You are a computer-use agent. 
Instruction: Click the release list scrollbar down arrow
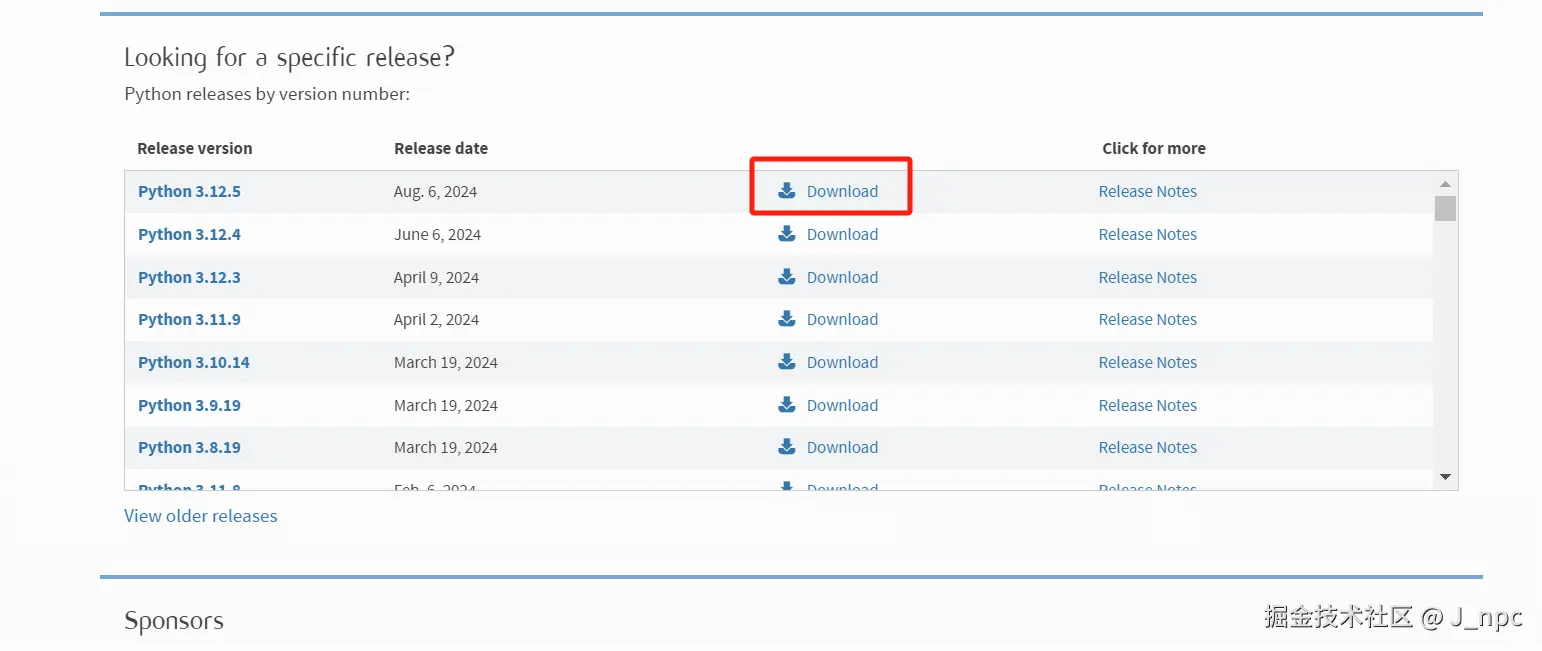[1445, 477]
